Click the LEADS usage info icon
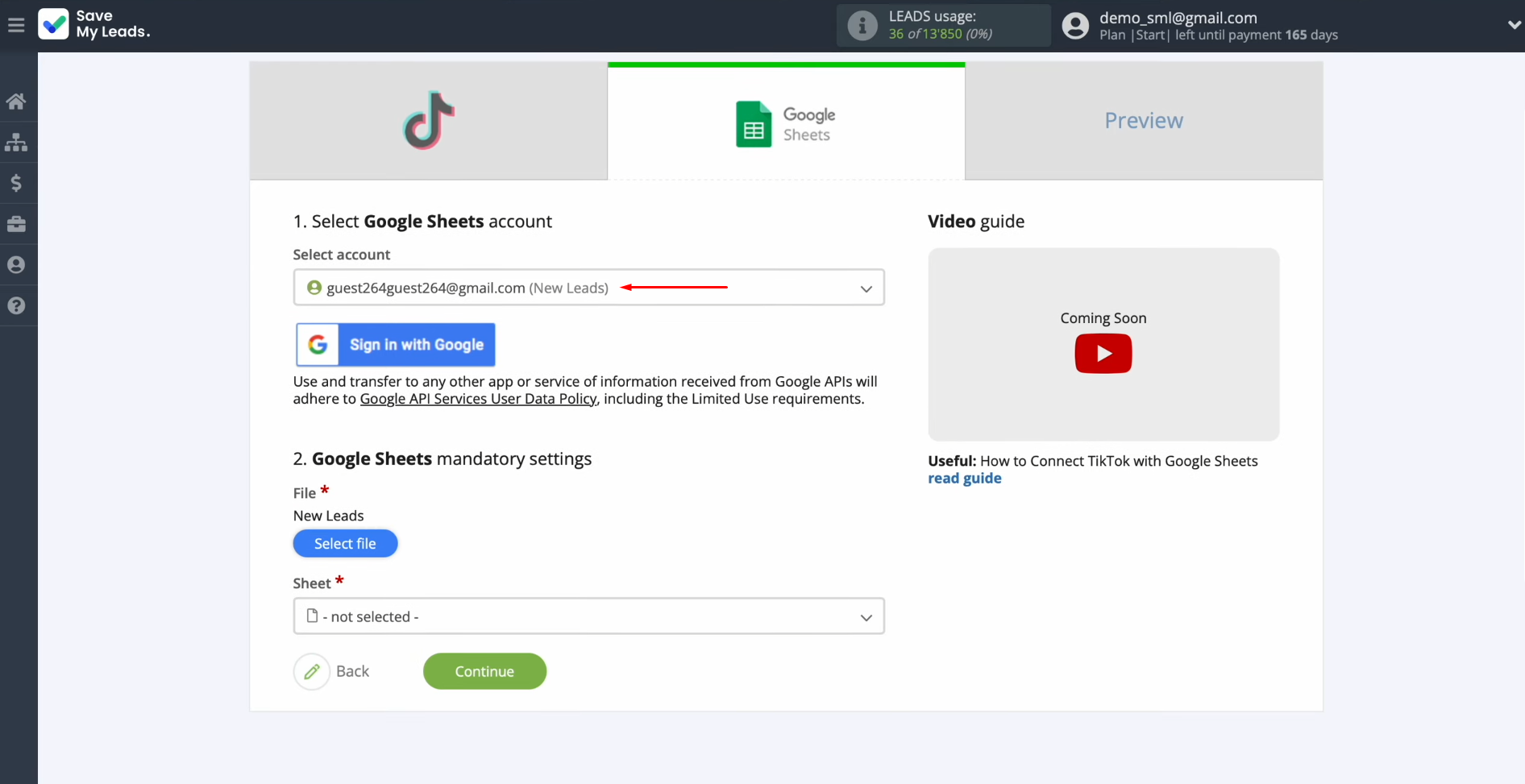The height and width of the screenshot is (784, 1525). tap(862, 26)
